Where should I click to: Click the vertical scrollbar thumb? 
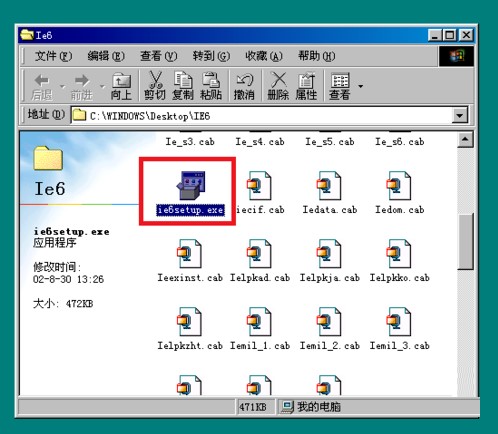click(x=465, y=241)
